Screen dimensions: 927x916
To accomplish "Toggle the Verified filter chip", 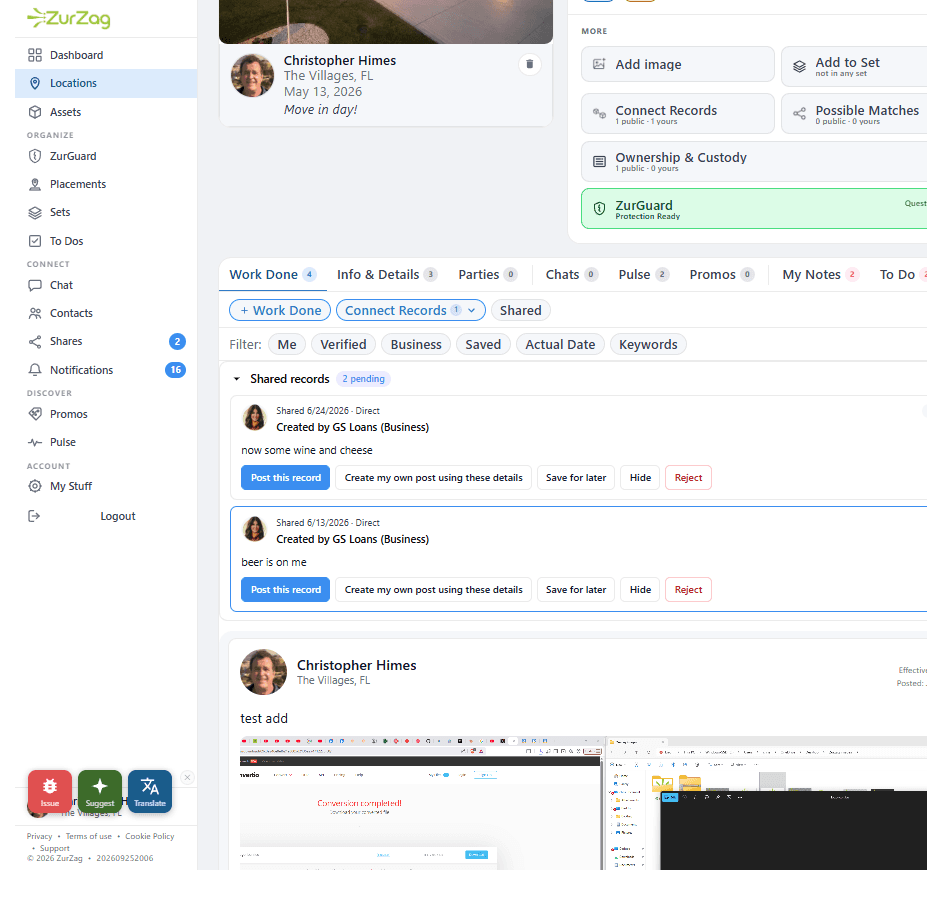I will coord(343,344).
